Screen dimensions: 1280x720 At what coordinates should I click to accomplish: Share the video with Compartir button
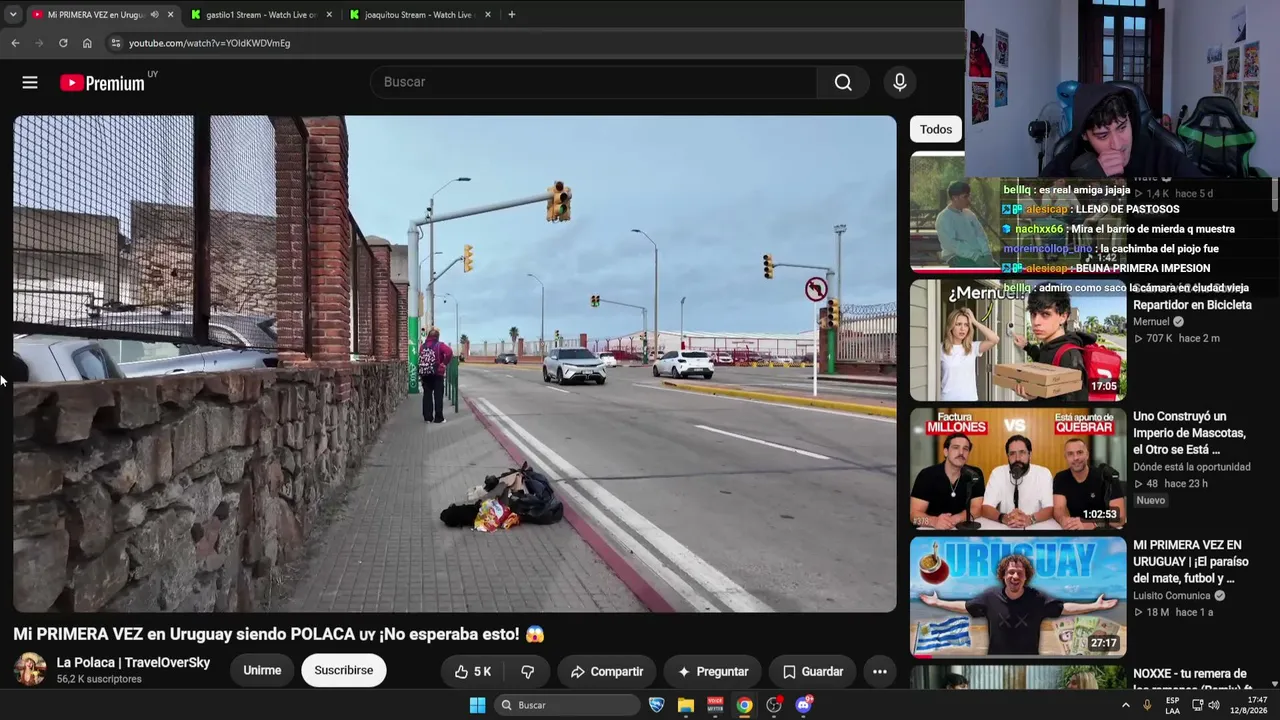(x=607, y=672)
